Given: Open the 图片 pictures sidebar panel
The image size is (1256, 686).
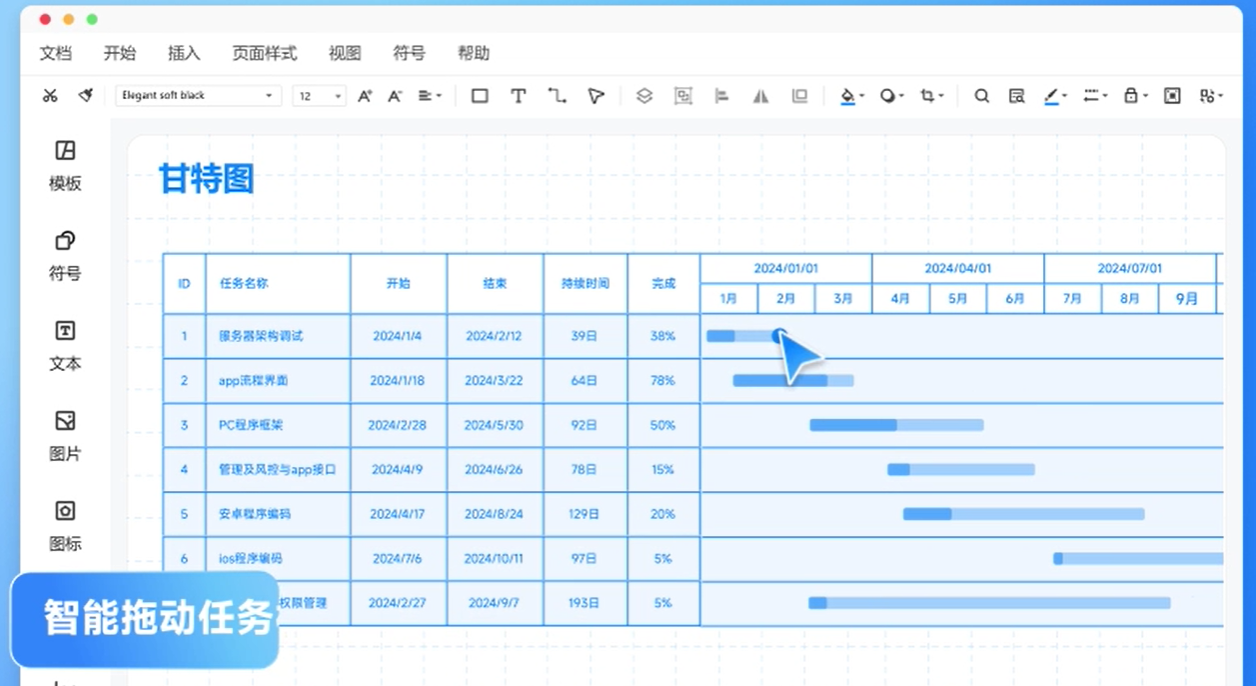Looking at the screenshot, I should [x=65, y=436].
